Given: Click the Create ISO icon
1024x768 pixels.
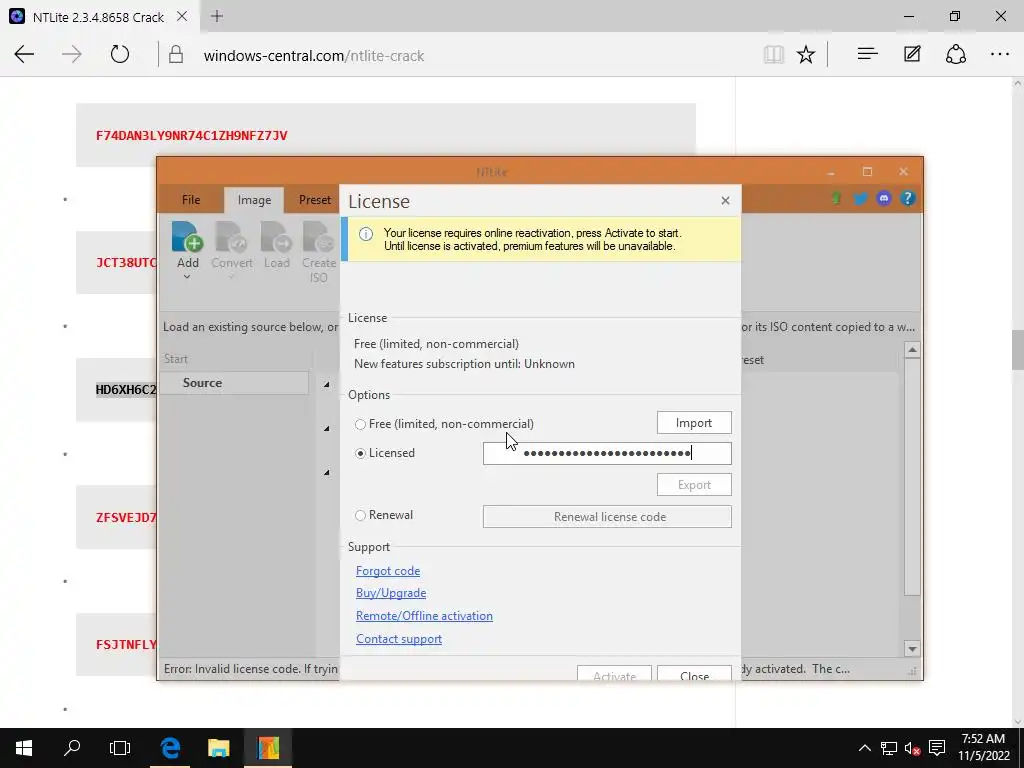Looking at the screenshot, I should click(x=319, y=237).
